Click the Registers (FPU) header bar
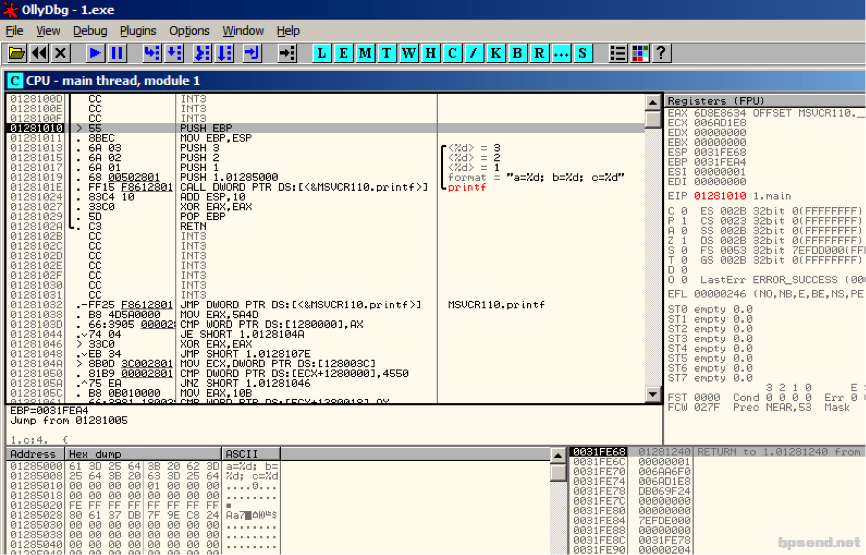This screenshot has width=866, height=555. pyautogui.click(x=765, y=101)
